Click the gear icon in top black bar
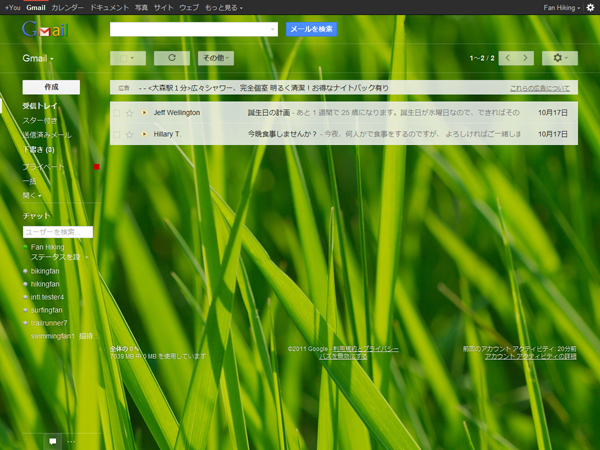The image size is (600, 450). coord(590,7)
